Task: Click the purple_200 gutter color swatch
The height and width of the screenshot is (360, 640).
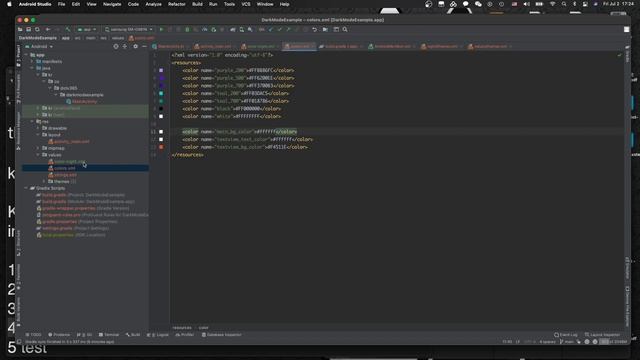Action: point(161,70)
